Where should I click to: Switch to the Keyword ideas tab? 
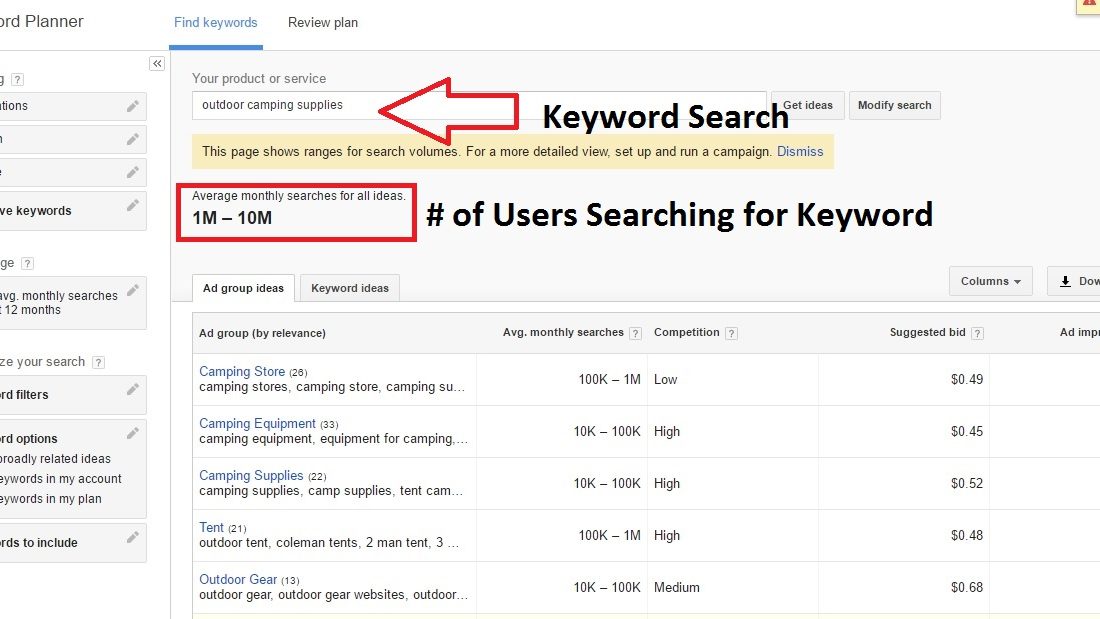click(350, 288)
